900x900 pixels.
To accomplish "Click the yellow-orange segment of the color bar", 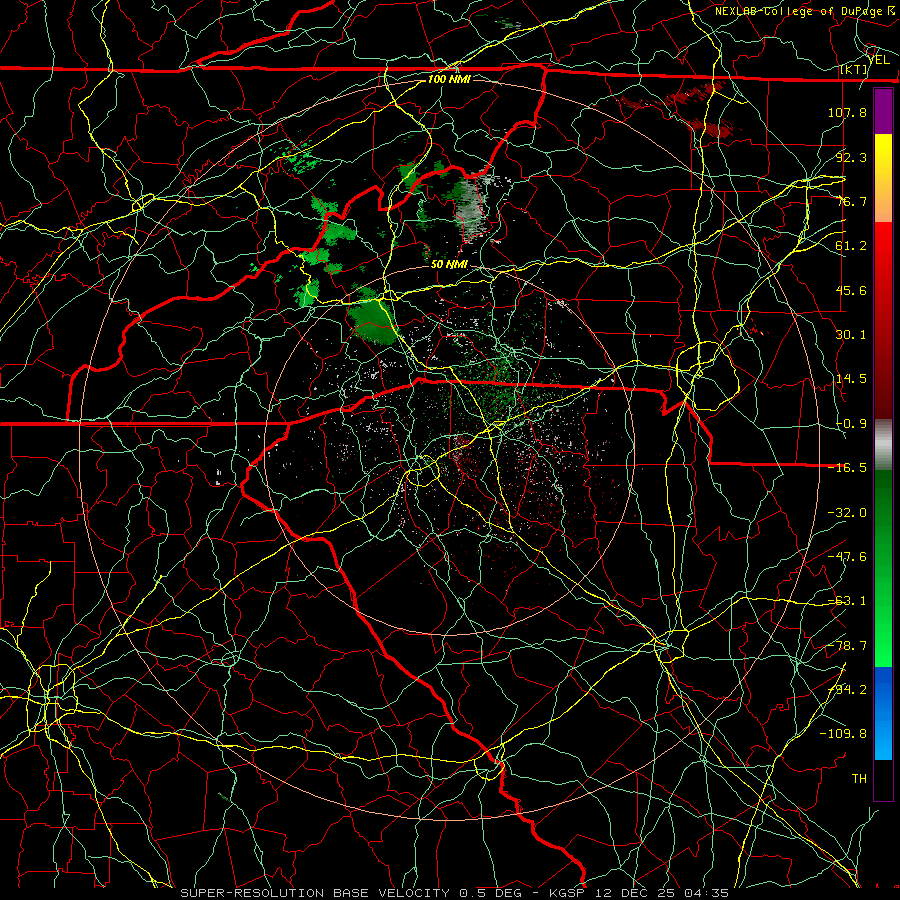I will pyautogui.click(x=883, y=178).
